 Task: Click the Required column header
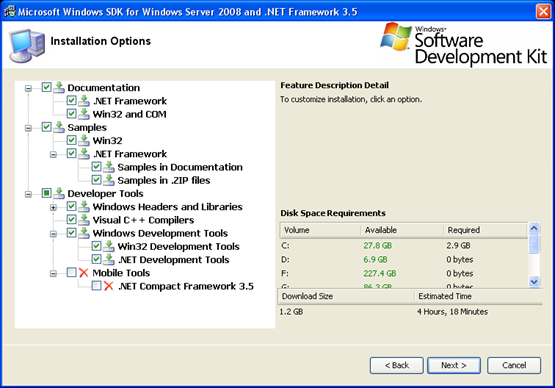coord(485,230)
